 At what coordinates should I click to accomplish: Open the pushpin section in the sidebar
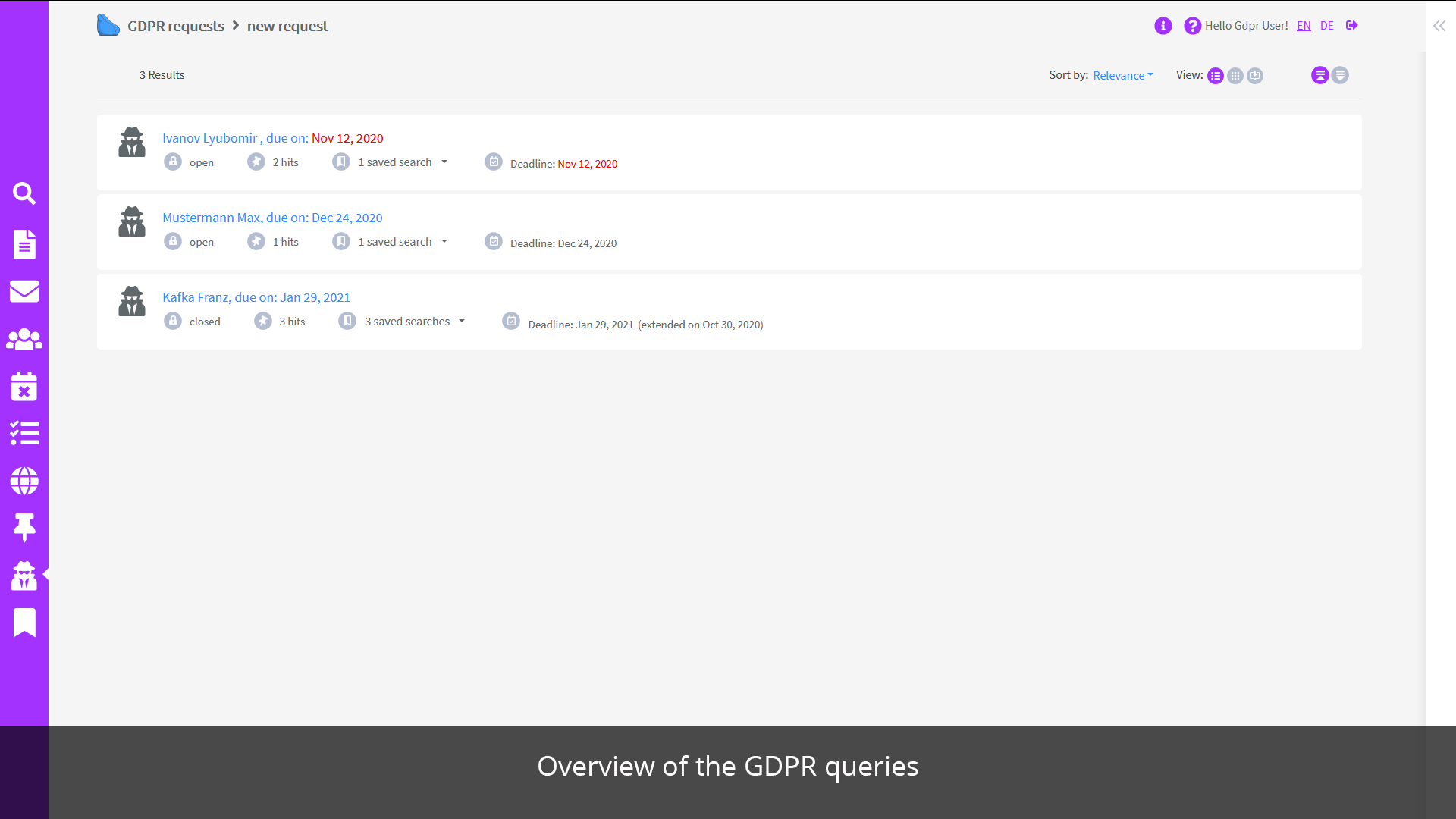point(24,528)
